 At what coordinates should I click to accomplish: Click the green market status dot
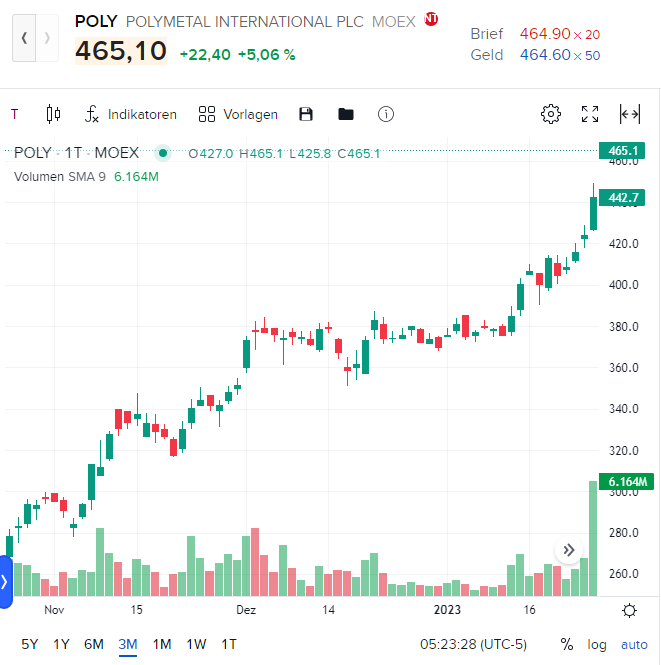click(x=163, y=153)
